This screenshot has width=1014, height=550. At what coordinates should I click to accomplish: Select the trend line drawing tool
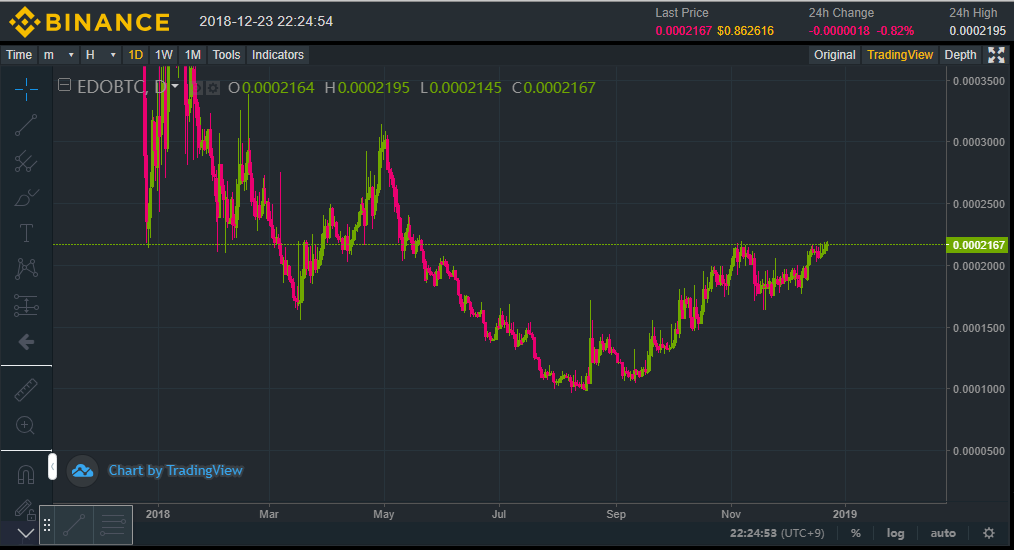26,125
